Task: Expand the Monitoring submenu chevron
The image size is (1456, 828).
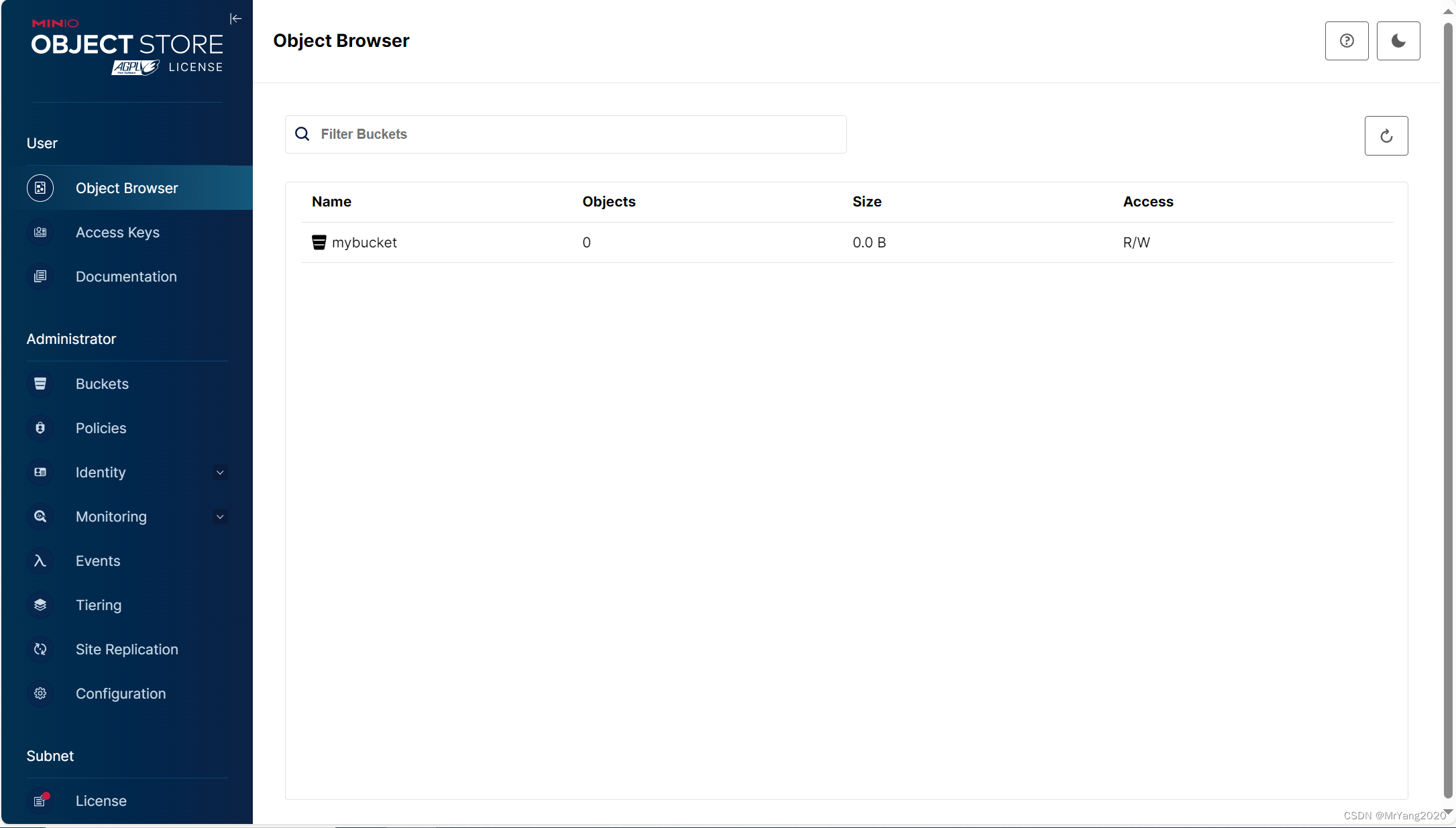Action: 220,517
